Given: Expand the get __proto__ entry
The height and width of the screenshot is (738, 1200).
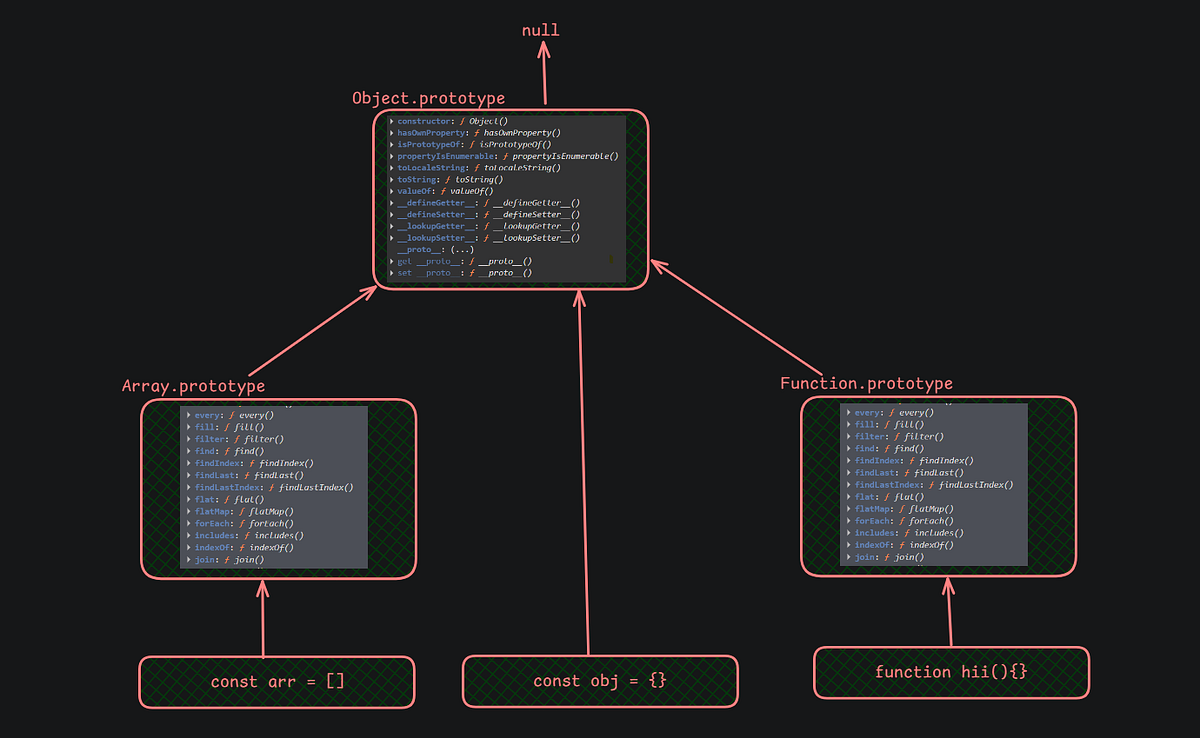Looking at the screenshot, I should [391, 261].
